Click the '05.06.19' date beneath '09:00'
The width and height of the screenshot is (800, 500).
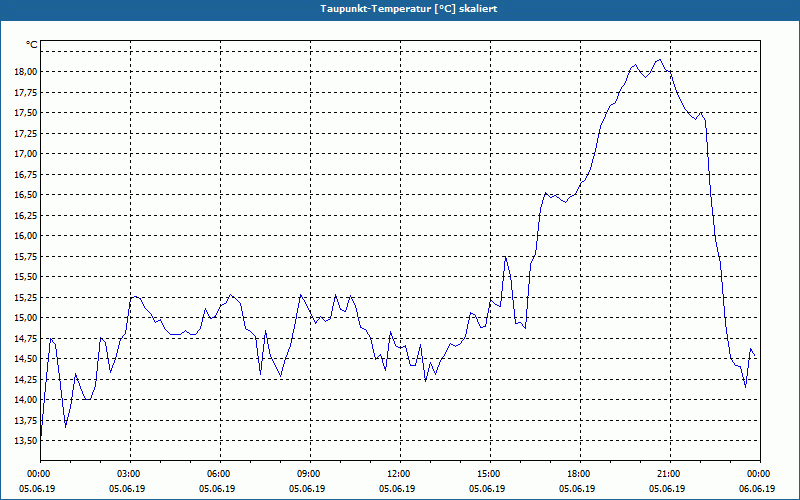[307, 489]
